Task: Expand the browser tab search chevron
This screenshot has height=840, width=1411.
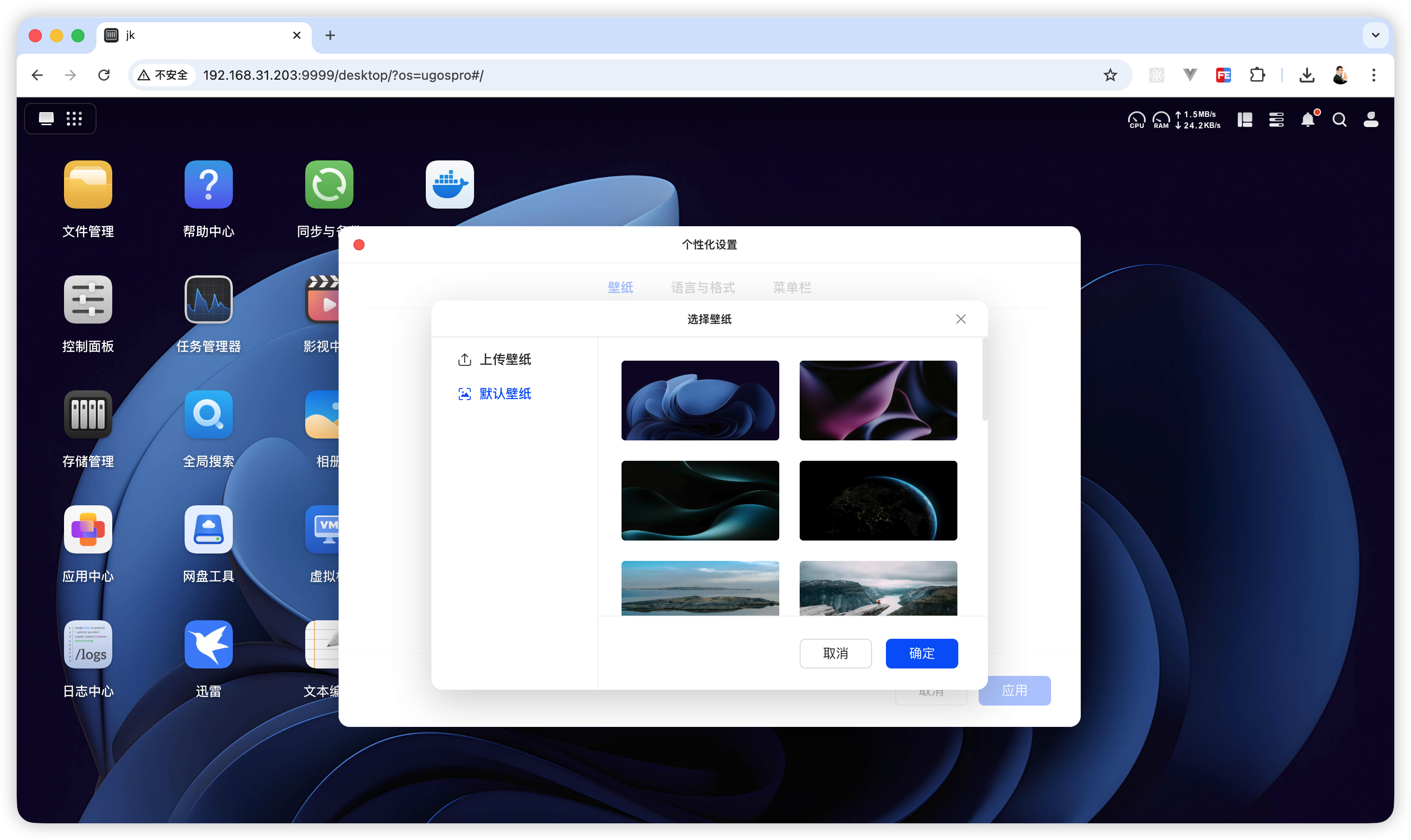Action: coord(1375,35)
